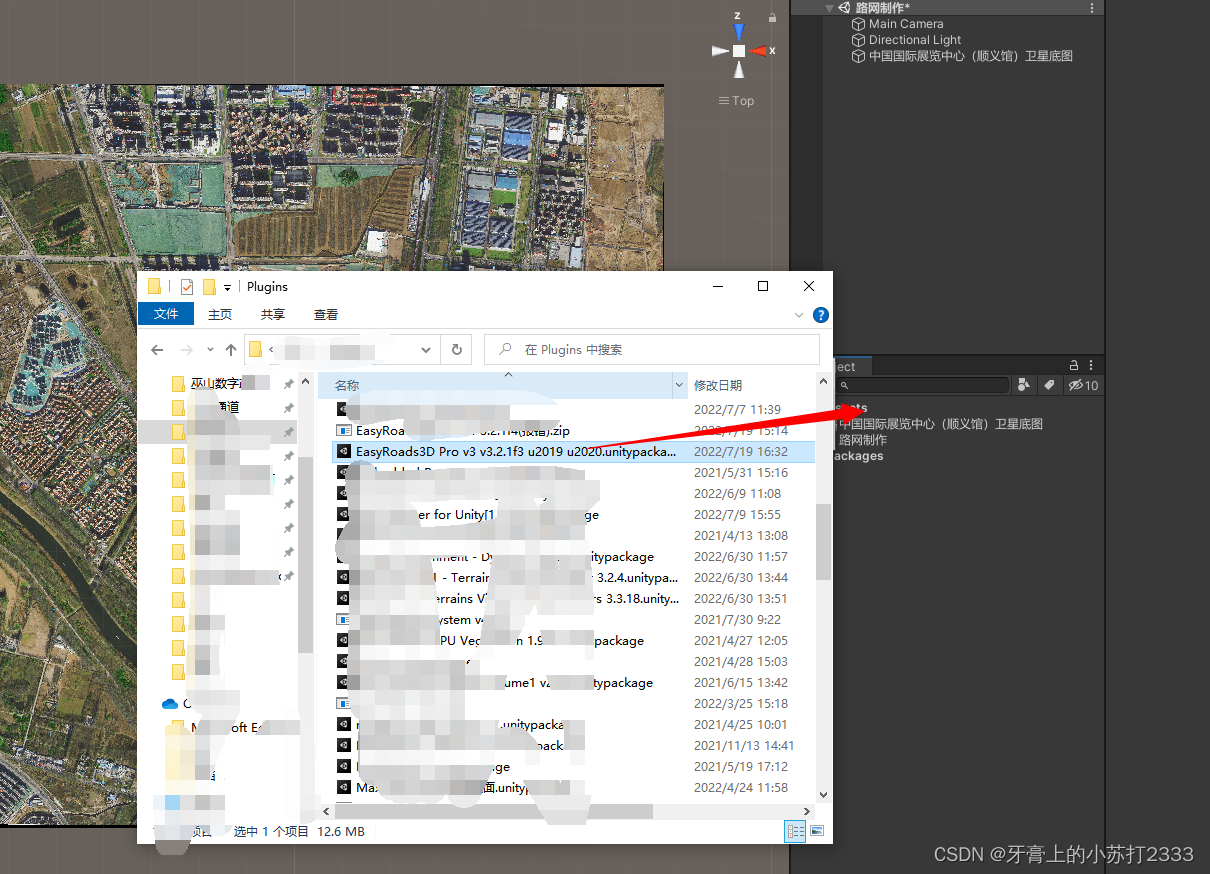
Task: Click the date 2021/5/31 15:16
Action: pyautogui.click(x=741, y=473)
